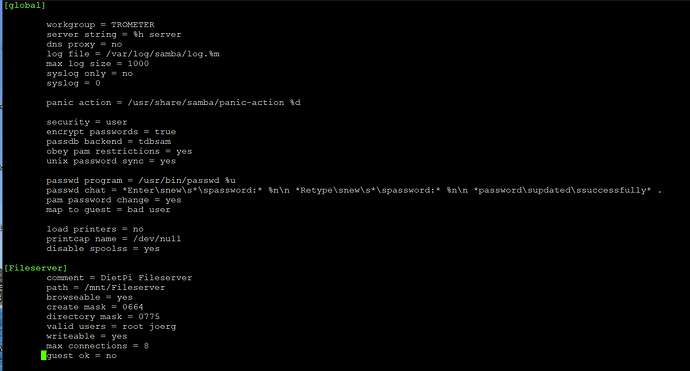Click the max log size value 1000
Screen dimensions: 690x371
pos(138,63)
